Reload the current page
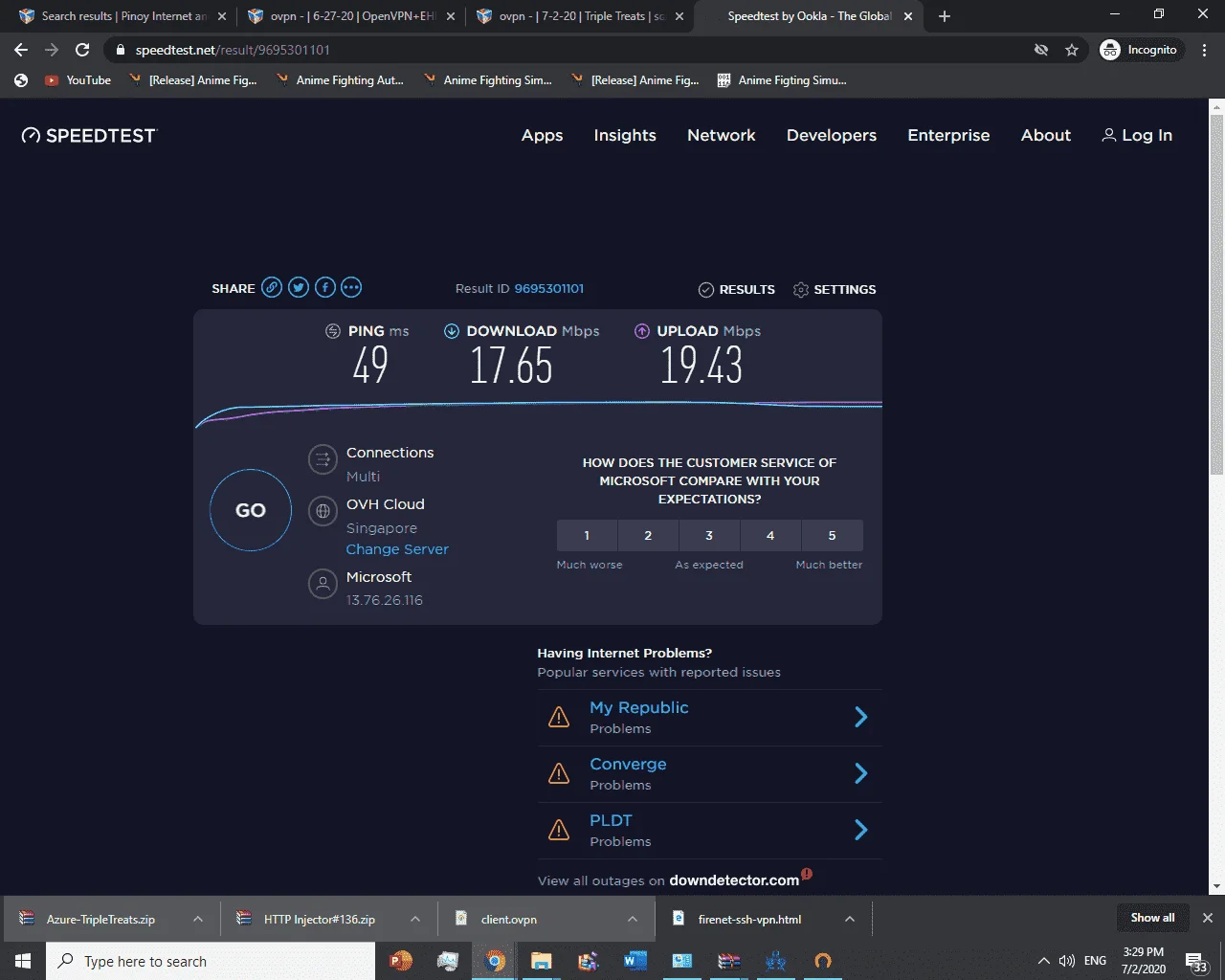This screenshot has width=1225, height=980. click(x=83, y=50)
